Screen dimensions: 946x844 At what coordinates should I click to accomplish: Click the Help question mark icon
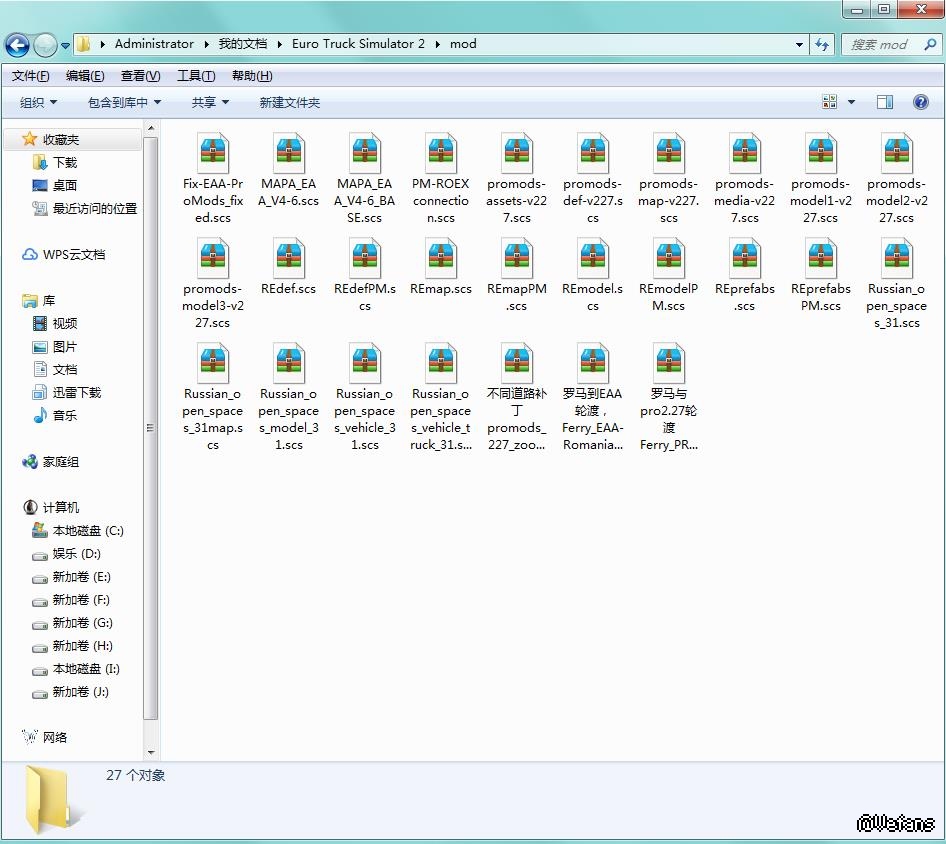point(920,102)
